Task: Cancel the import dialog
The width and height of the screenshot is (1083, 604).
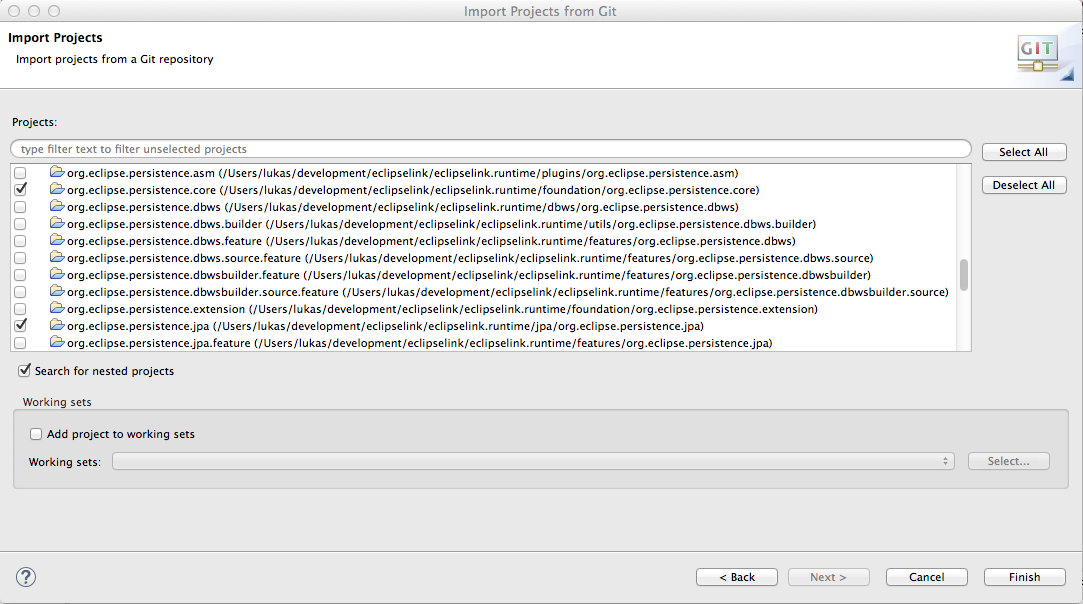Action: point(927,577)
